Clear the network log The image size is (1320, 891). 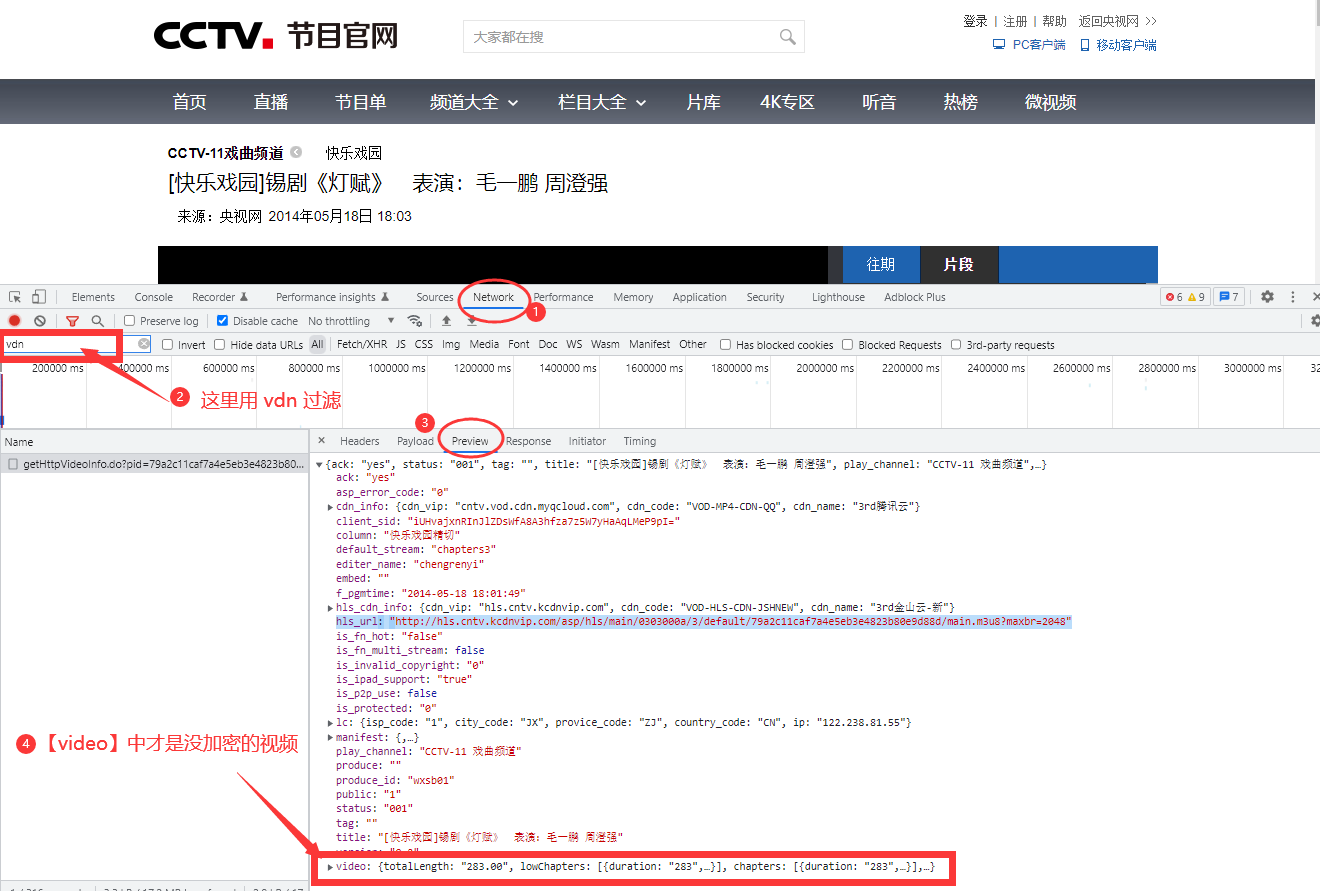(x=40, y=321)
